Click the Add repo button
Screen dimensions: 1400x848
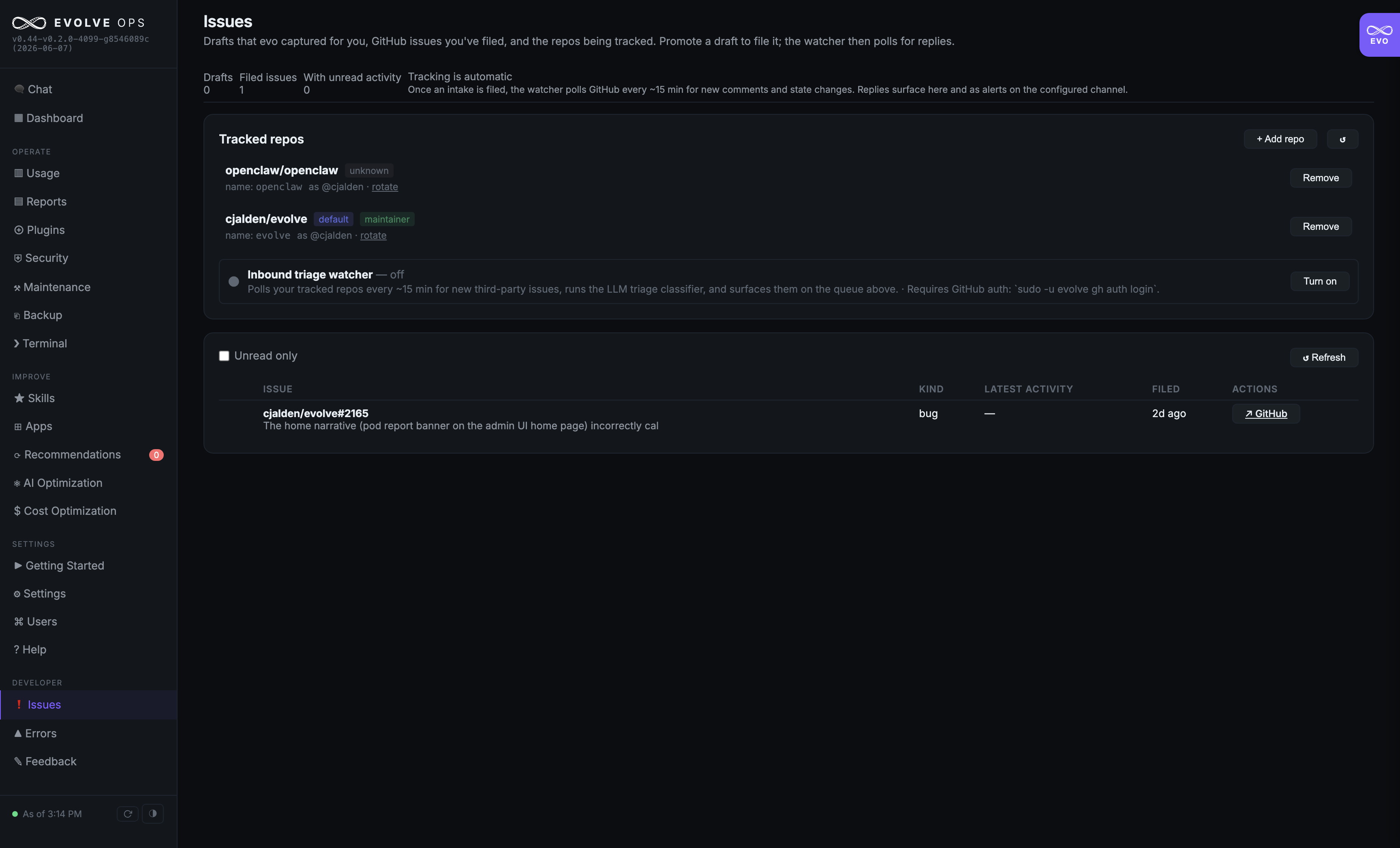[x=1280, y=139]
